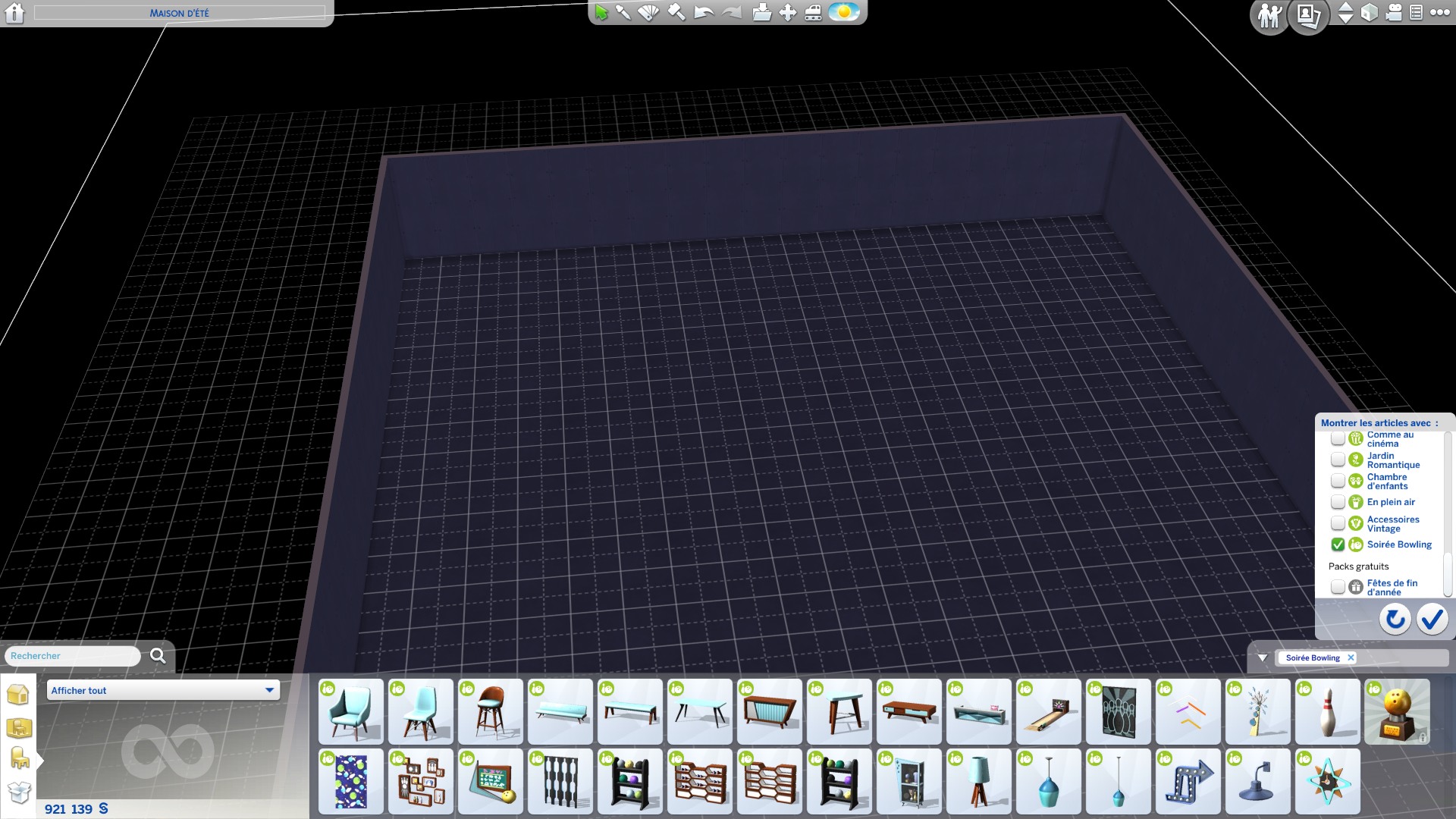This screenshot has width=1456, height=819.
Task: Return to household home icon
Action: (14, 13)
